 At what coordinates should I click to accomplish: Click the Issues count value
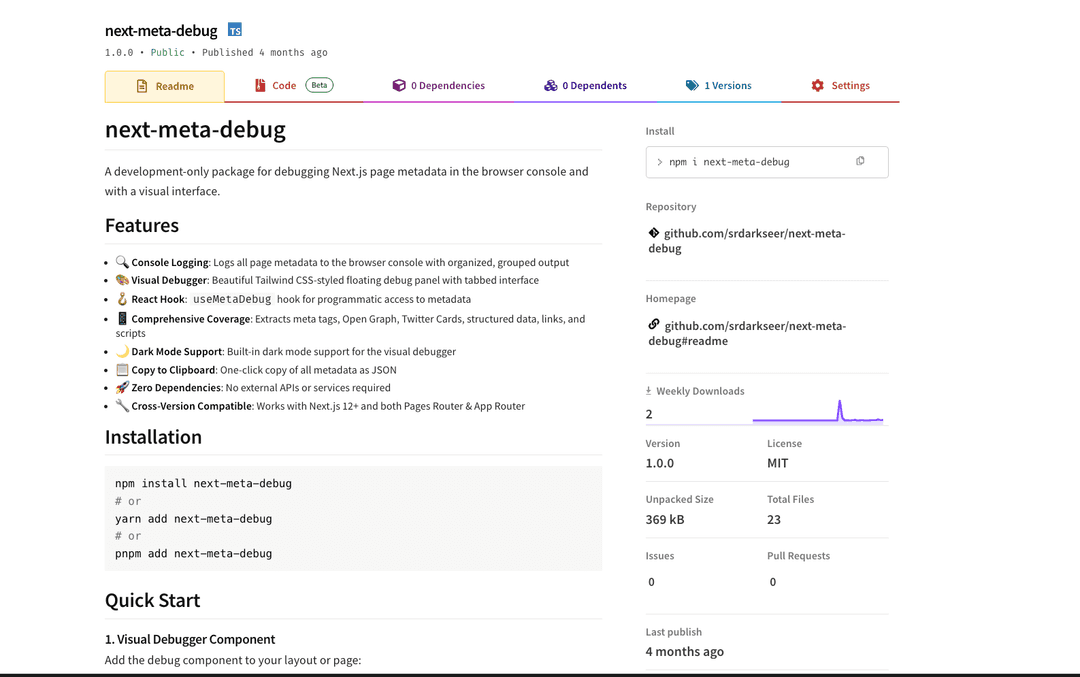(651, 582)
